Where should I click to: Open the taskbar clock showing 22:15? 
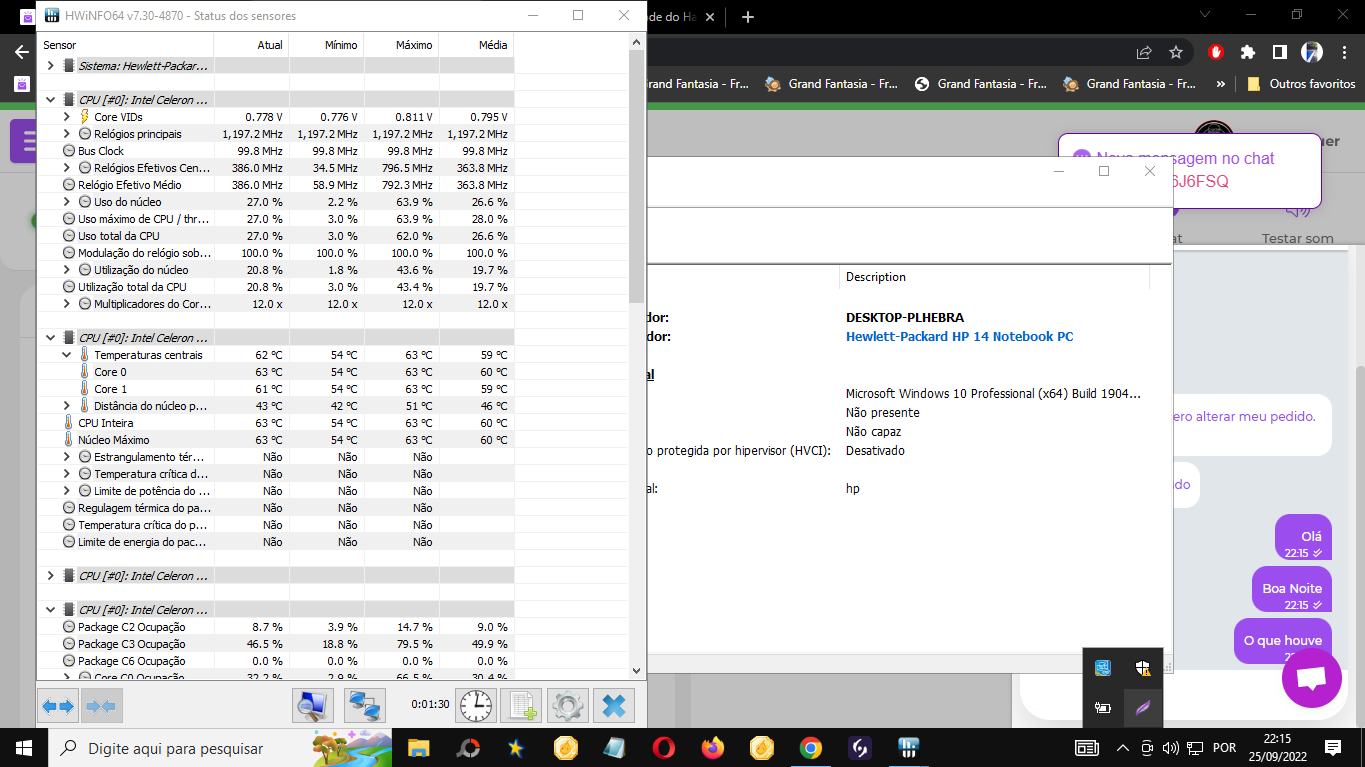coord(1276,748)
